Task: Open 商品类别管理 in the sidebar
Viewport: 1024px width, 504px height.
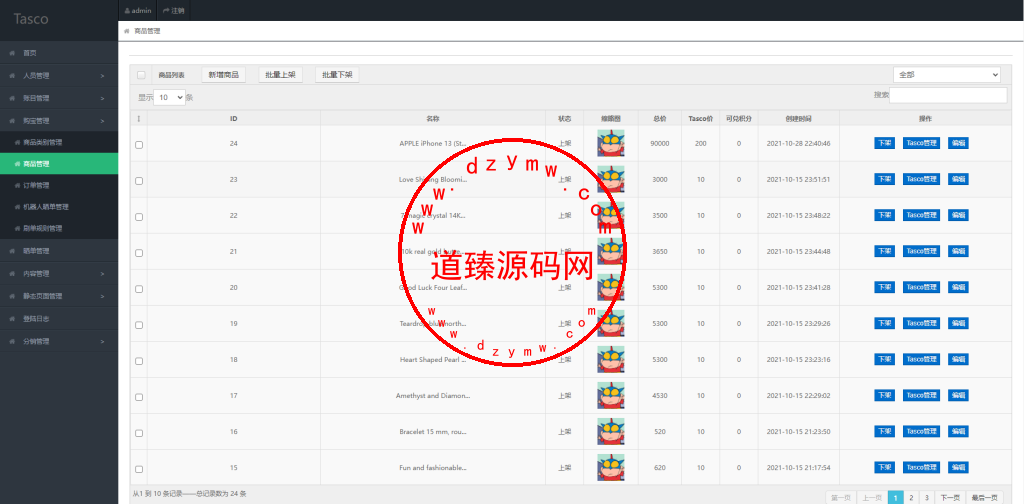Action: pos(59,142)
